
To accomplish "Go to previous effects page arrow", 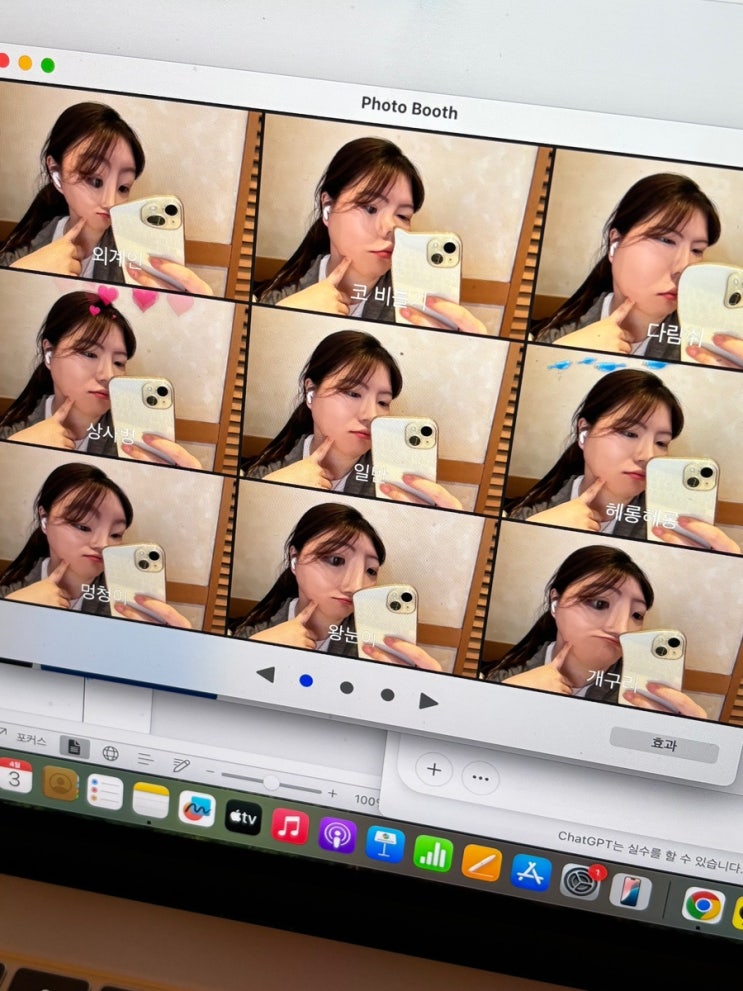I will pos(266,674).
